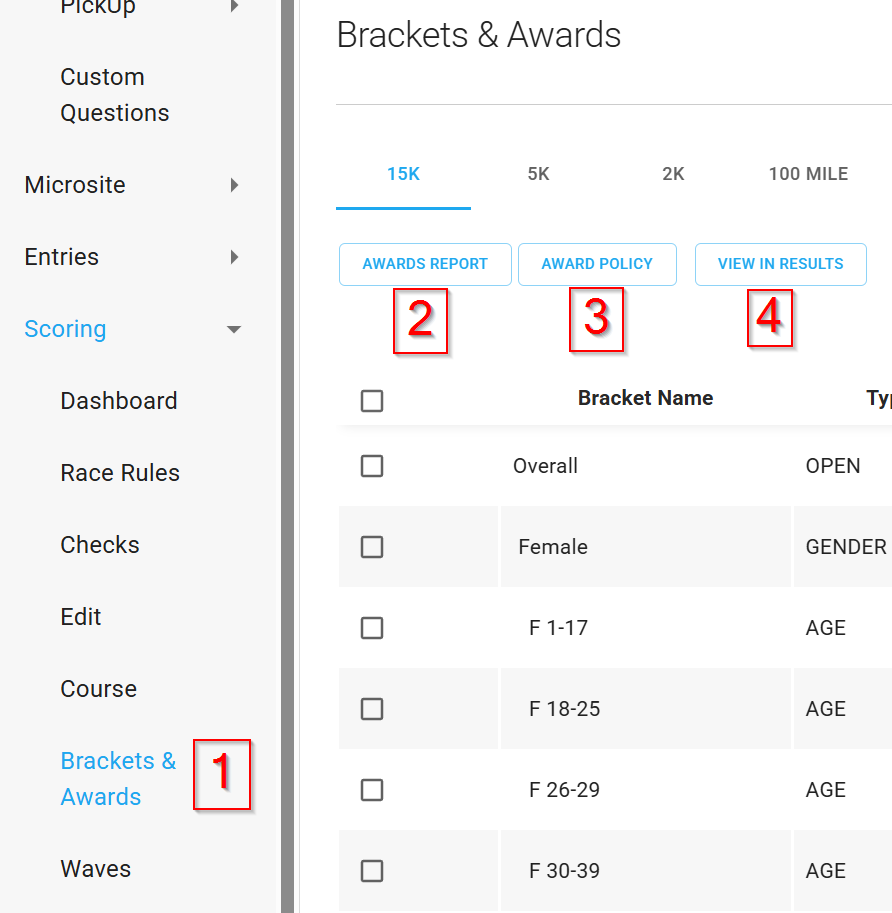
Task: Tick the F 18-25 bracket checkbox
Action: (x=372, y=709)
